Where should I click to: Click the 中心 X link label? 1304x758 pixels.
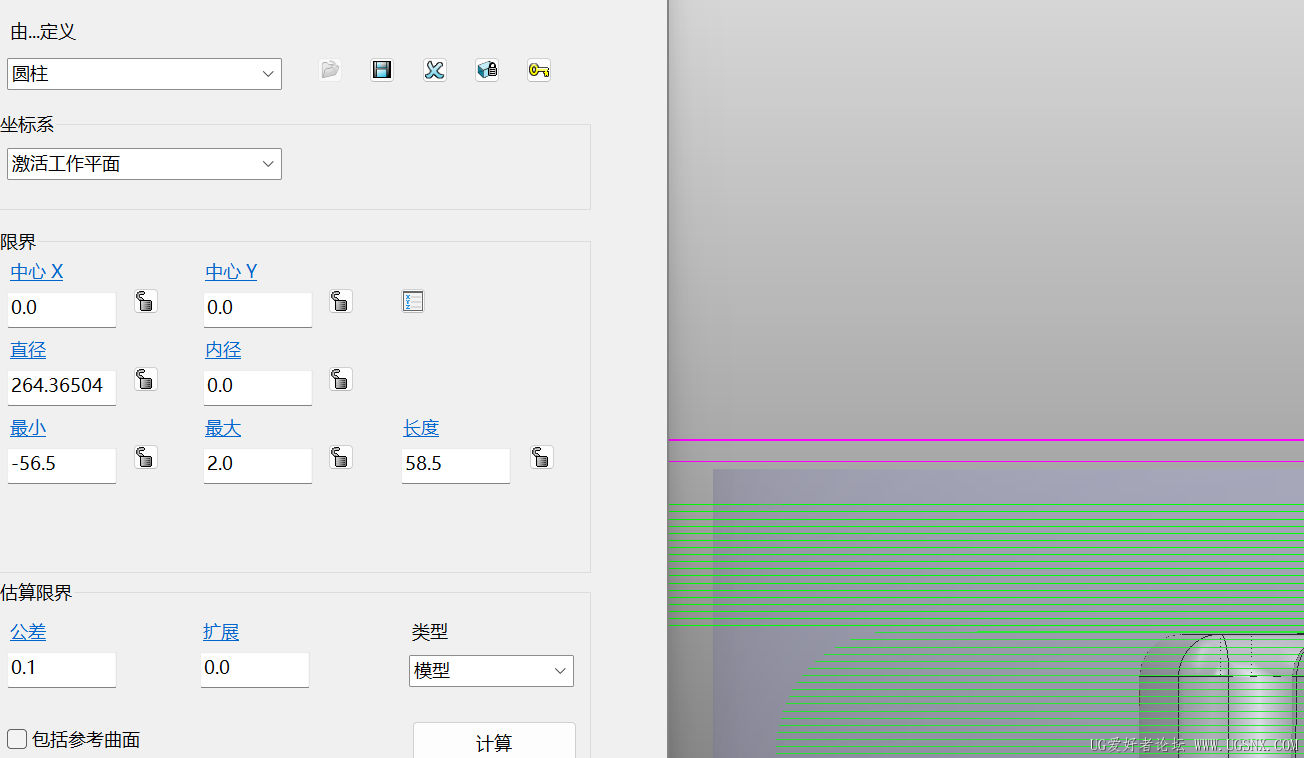point(37,272)
